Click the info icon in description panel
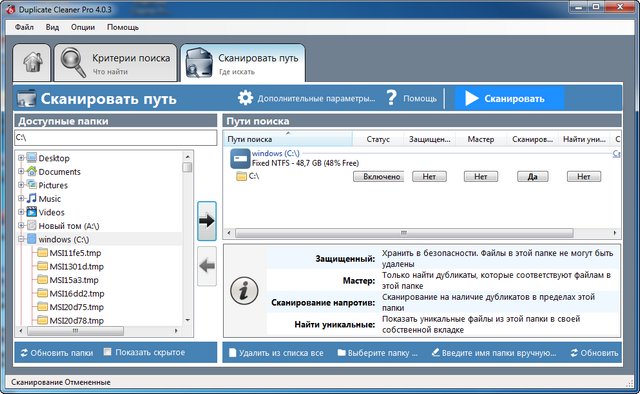This screenshot has height=394, width=640. (x=244, y=291)
